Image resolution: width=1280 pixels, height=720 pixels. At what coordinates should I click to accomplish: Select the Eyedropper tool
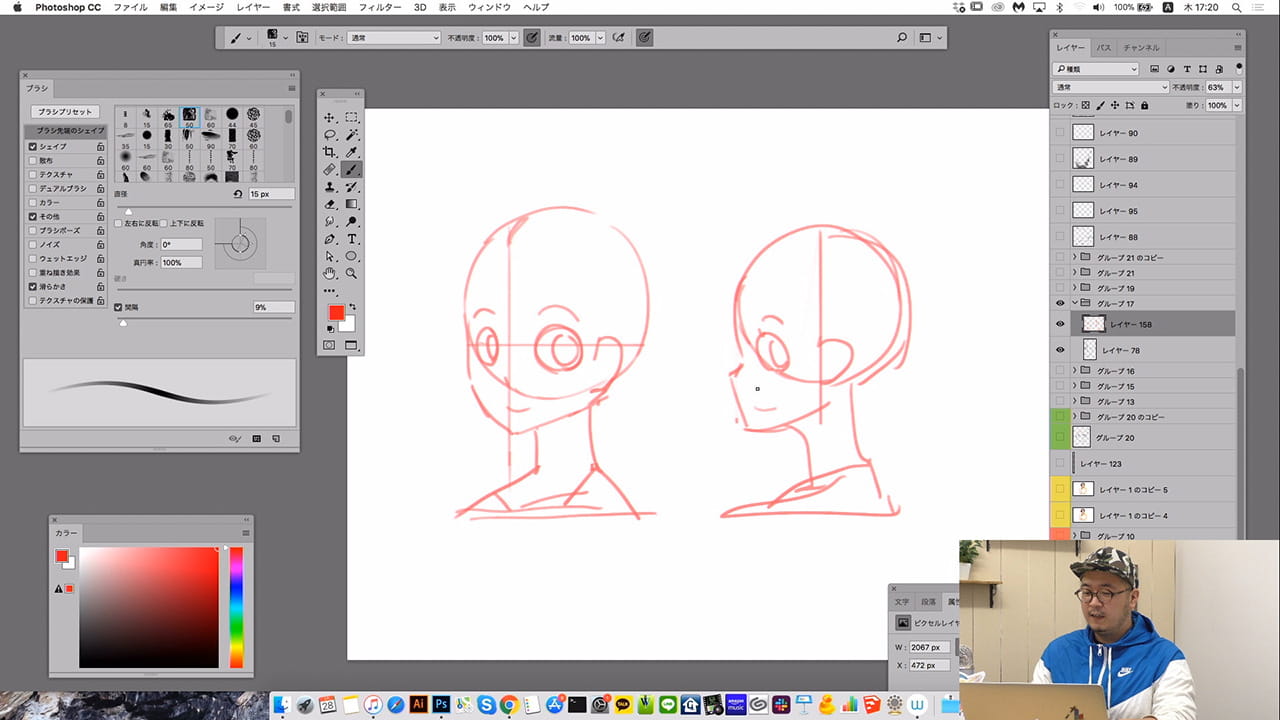click(x=352, y=152)
